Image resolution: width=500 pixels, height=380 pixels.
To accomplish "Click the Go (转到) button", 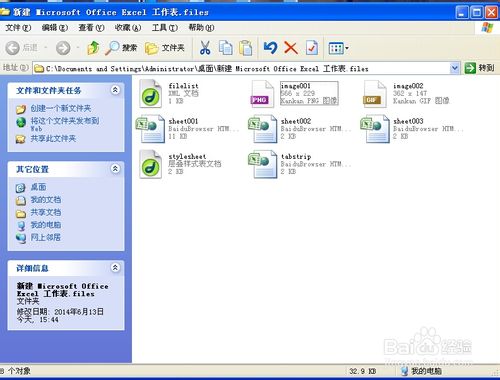I will click(479, 68).
